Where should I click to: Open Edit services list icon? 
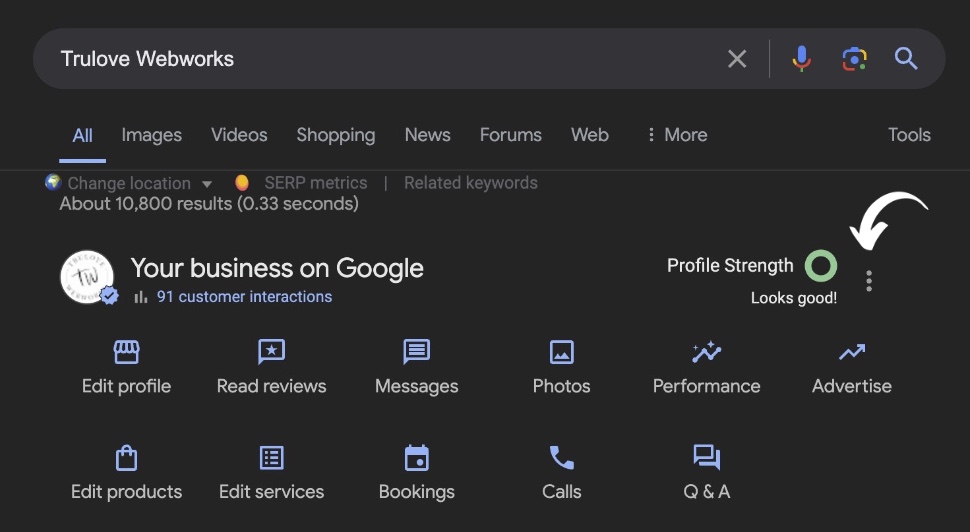[272, 458]
